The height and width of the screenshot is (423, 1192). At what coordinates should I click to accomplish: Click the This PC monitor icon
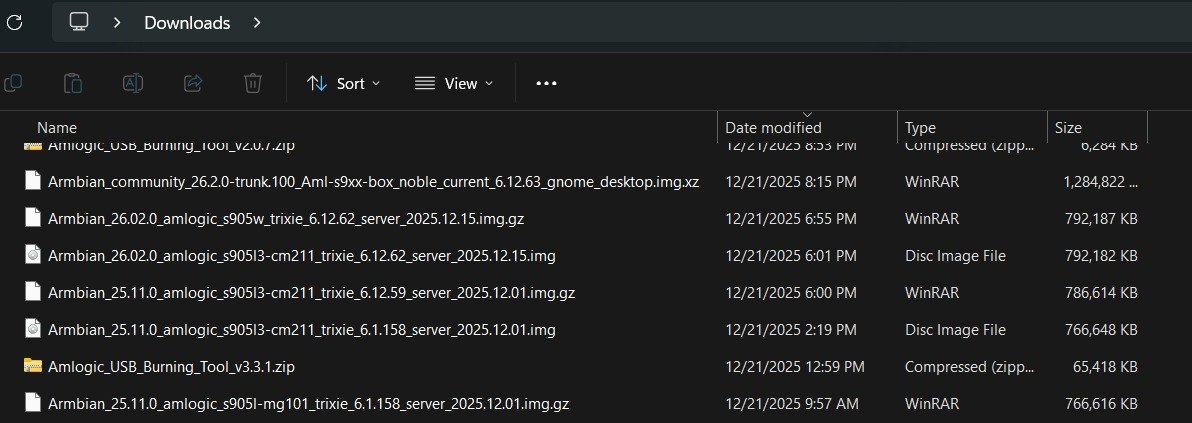[79, 22]
